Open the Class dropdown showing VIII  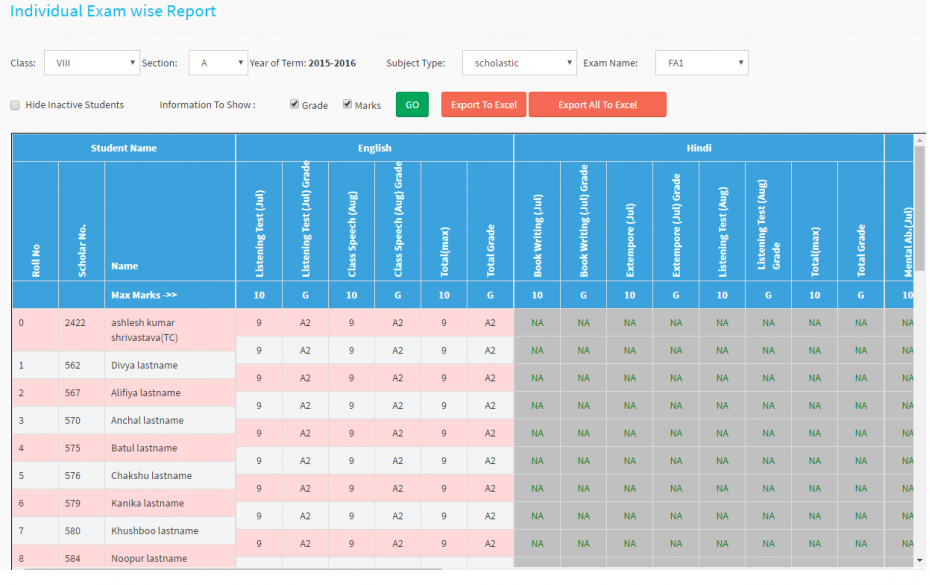coord(90,62)
